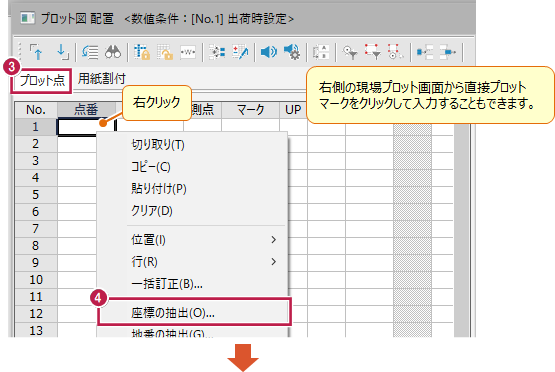
Task: Expand the 行(R) submenu arrow
Action: click(x=273, y=262)
